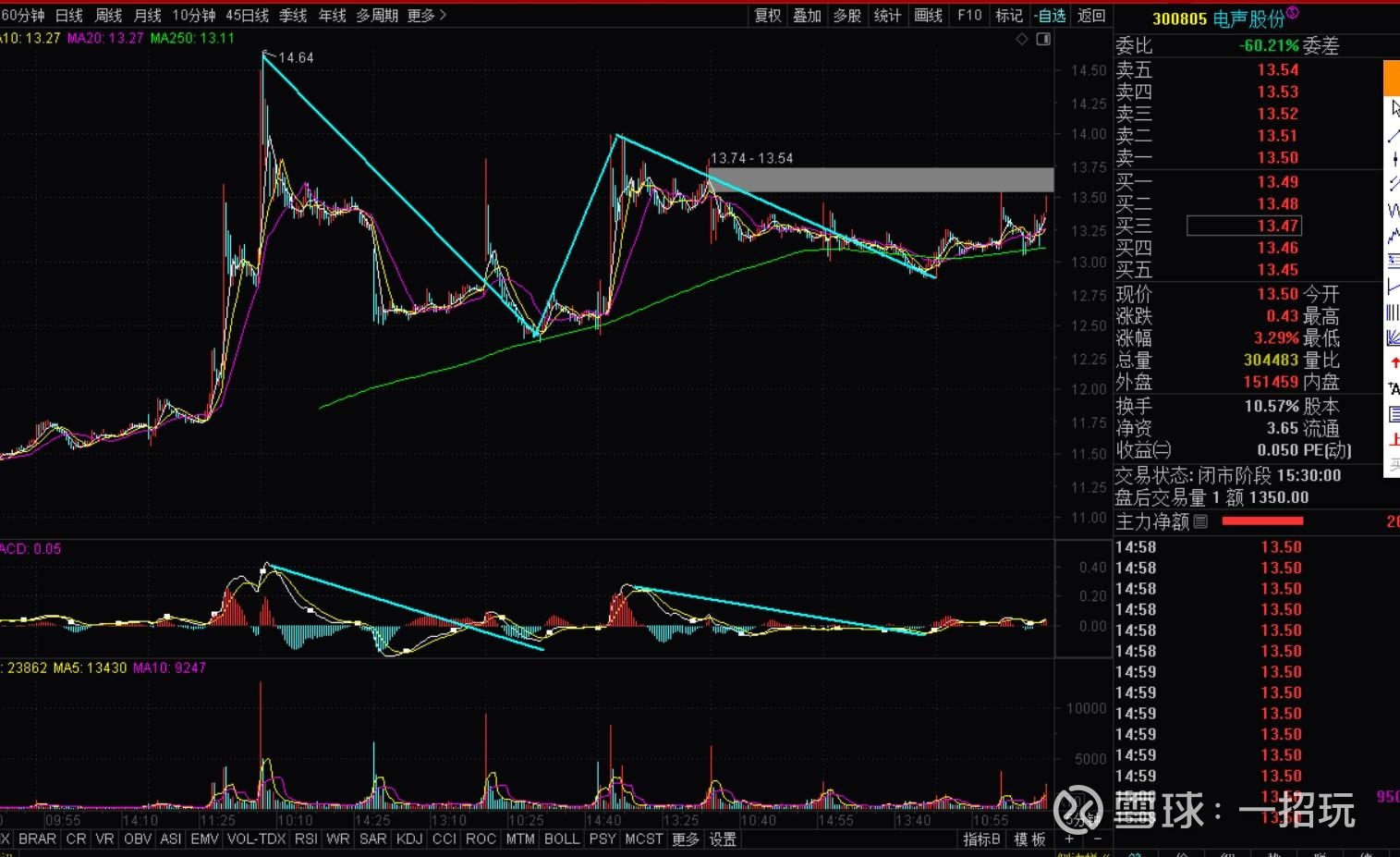Image resolution: width=1400 pixels, height=857 pixels.
Task: Open the 45日线 period tab
Action: tap(248, 15)
